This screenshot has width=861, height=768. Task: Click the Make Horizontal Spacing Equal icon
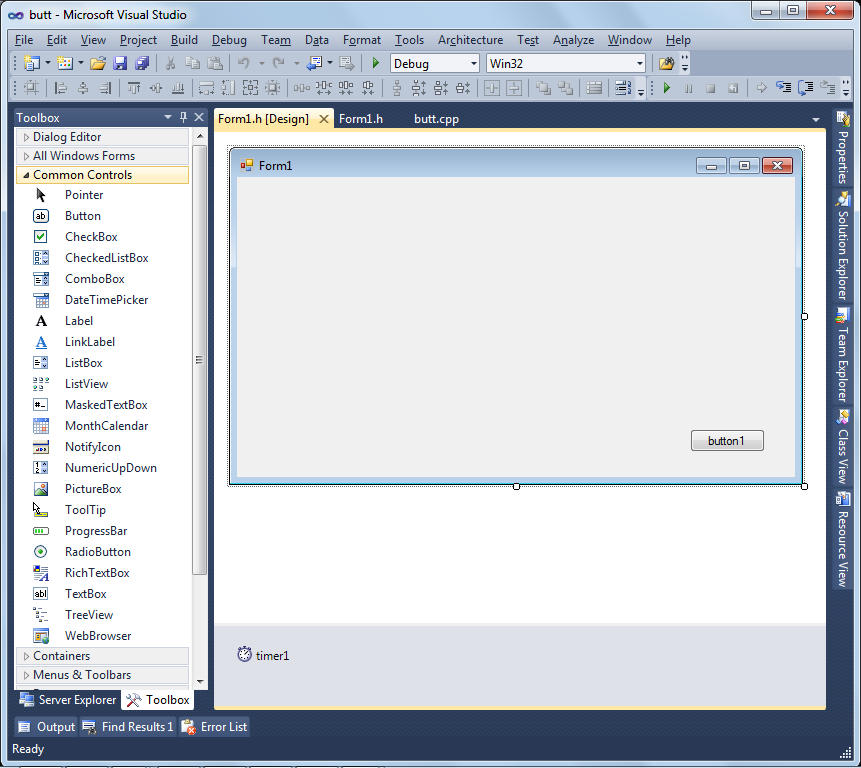click(301, 88)
